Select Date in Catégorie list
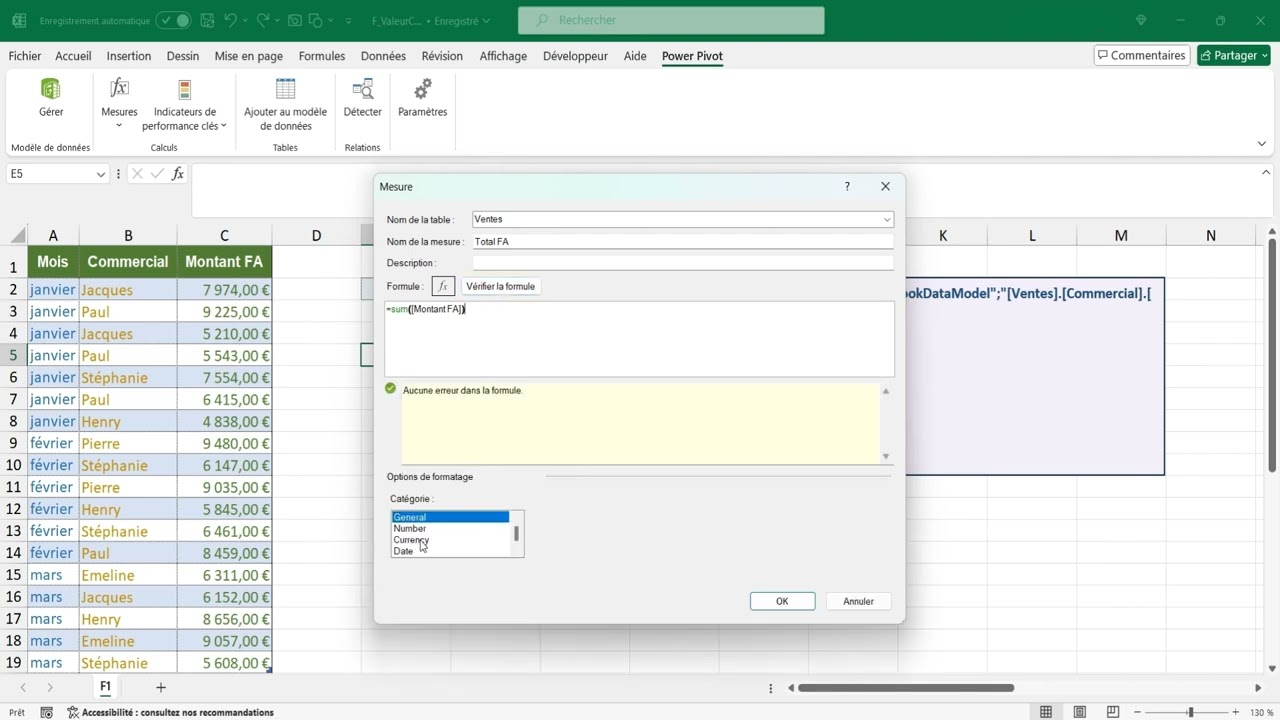 [403, 551]
